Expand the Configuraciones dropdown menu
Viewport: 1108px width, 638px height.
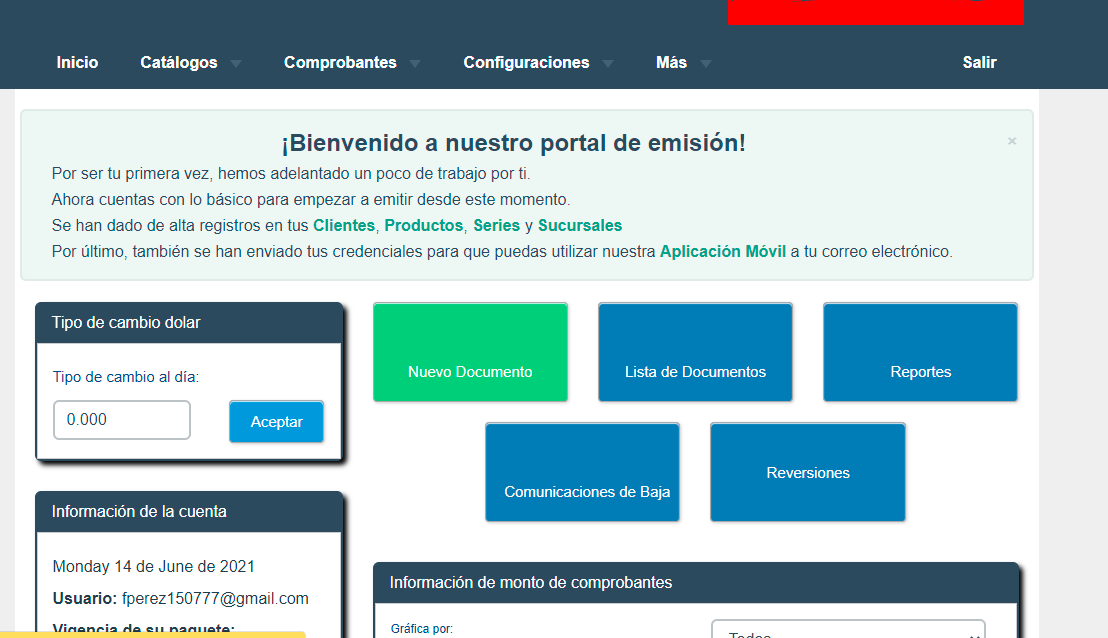point(538,62)
